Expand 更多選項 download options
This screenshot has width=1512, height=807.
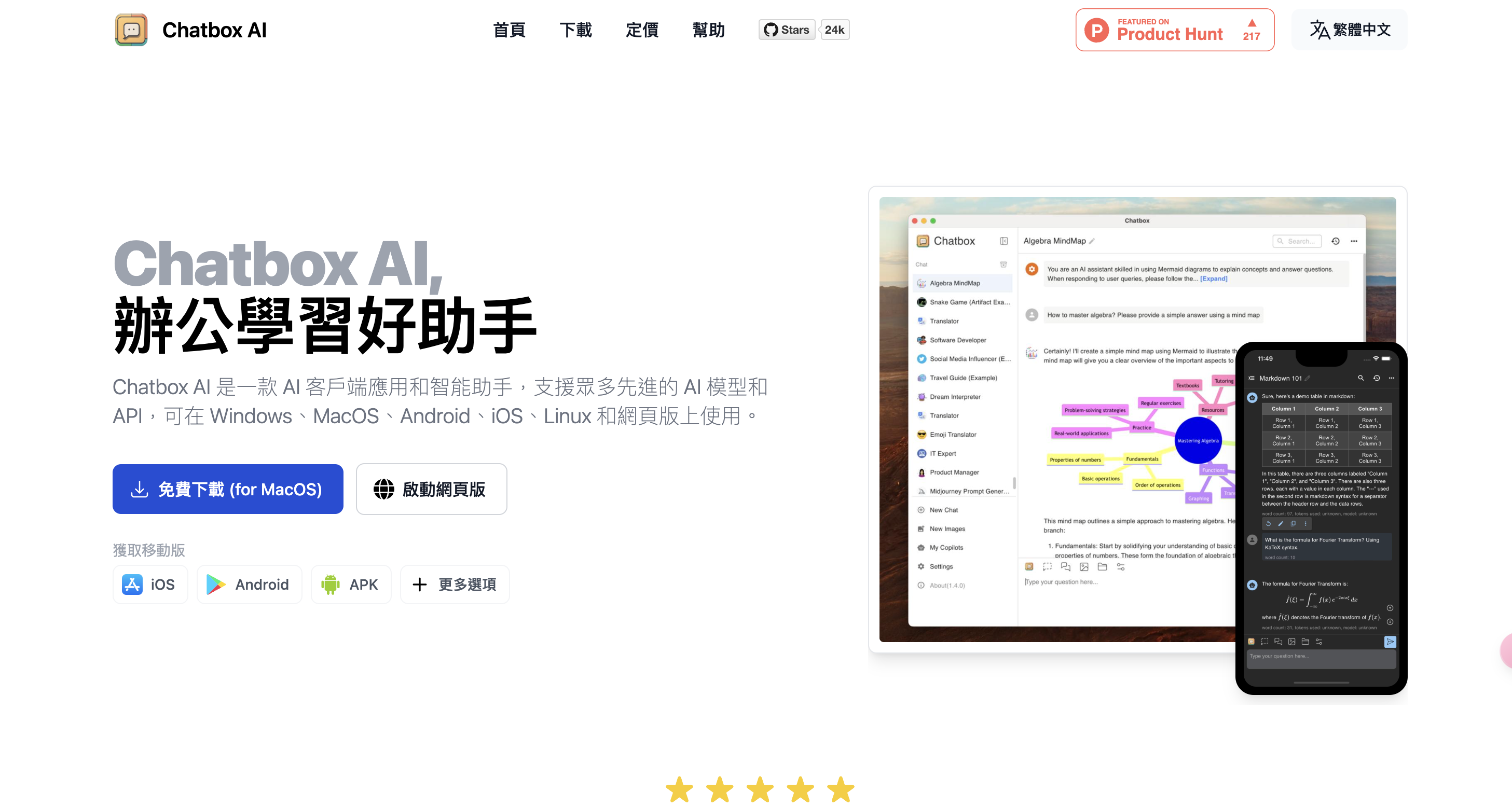[455, 585]
